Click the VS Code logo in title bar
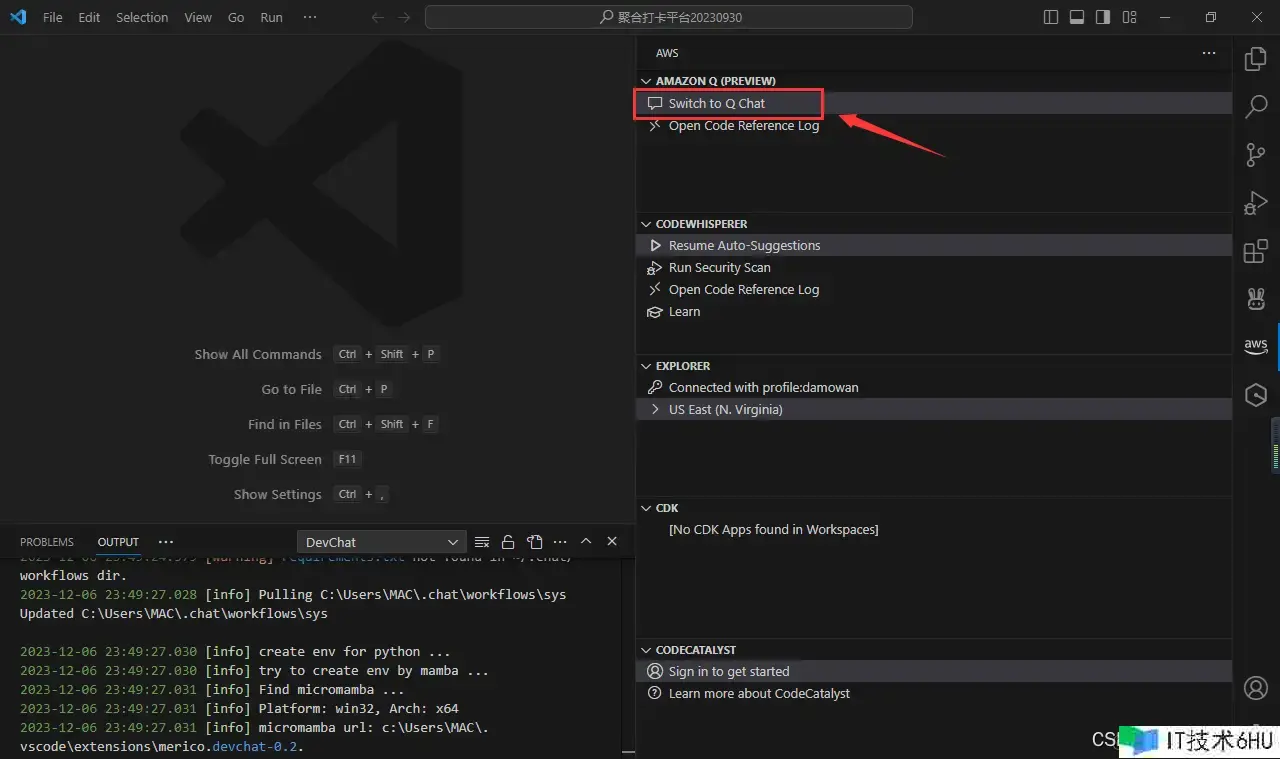The height and width of the screenshot is (759, 1280). pos(18,17)
